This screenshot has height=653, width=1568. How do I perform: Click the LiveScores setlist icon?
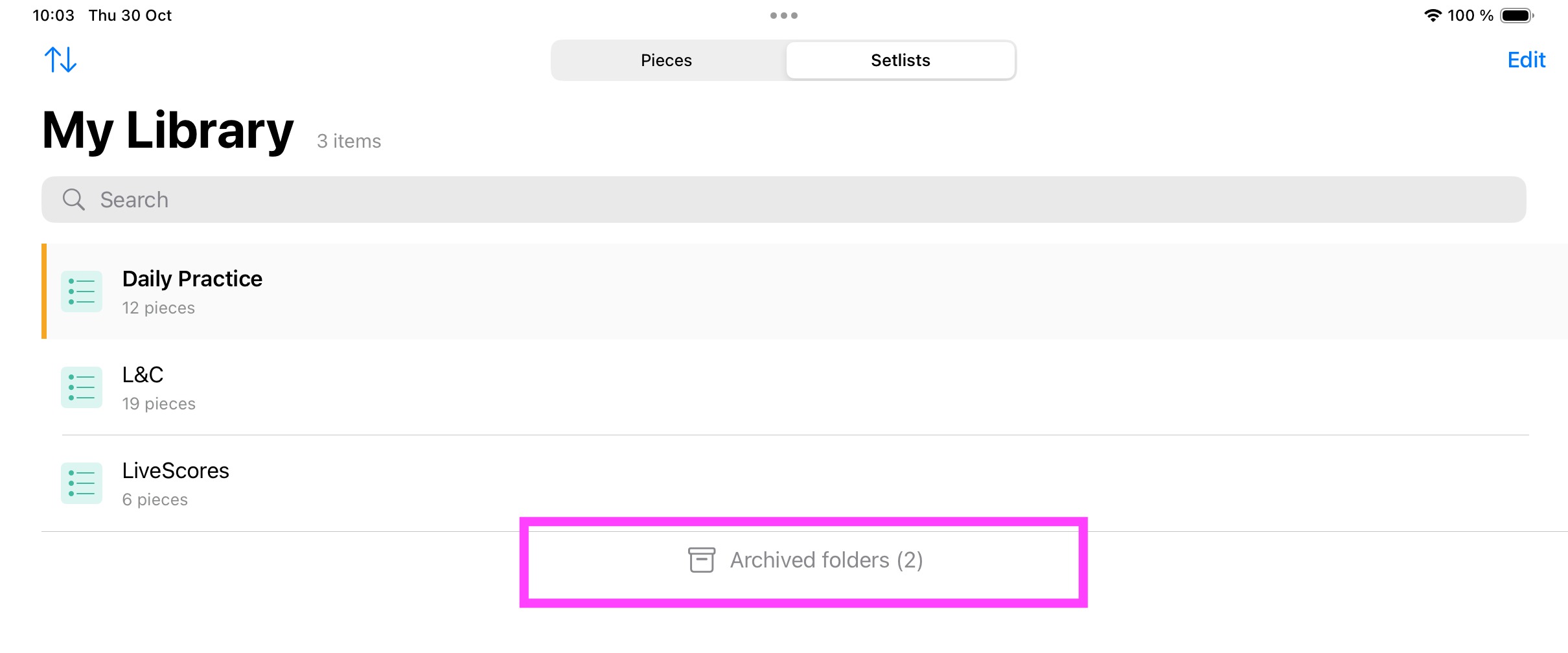(82, 483)
